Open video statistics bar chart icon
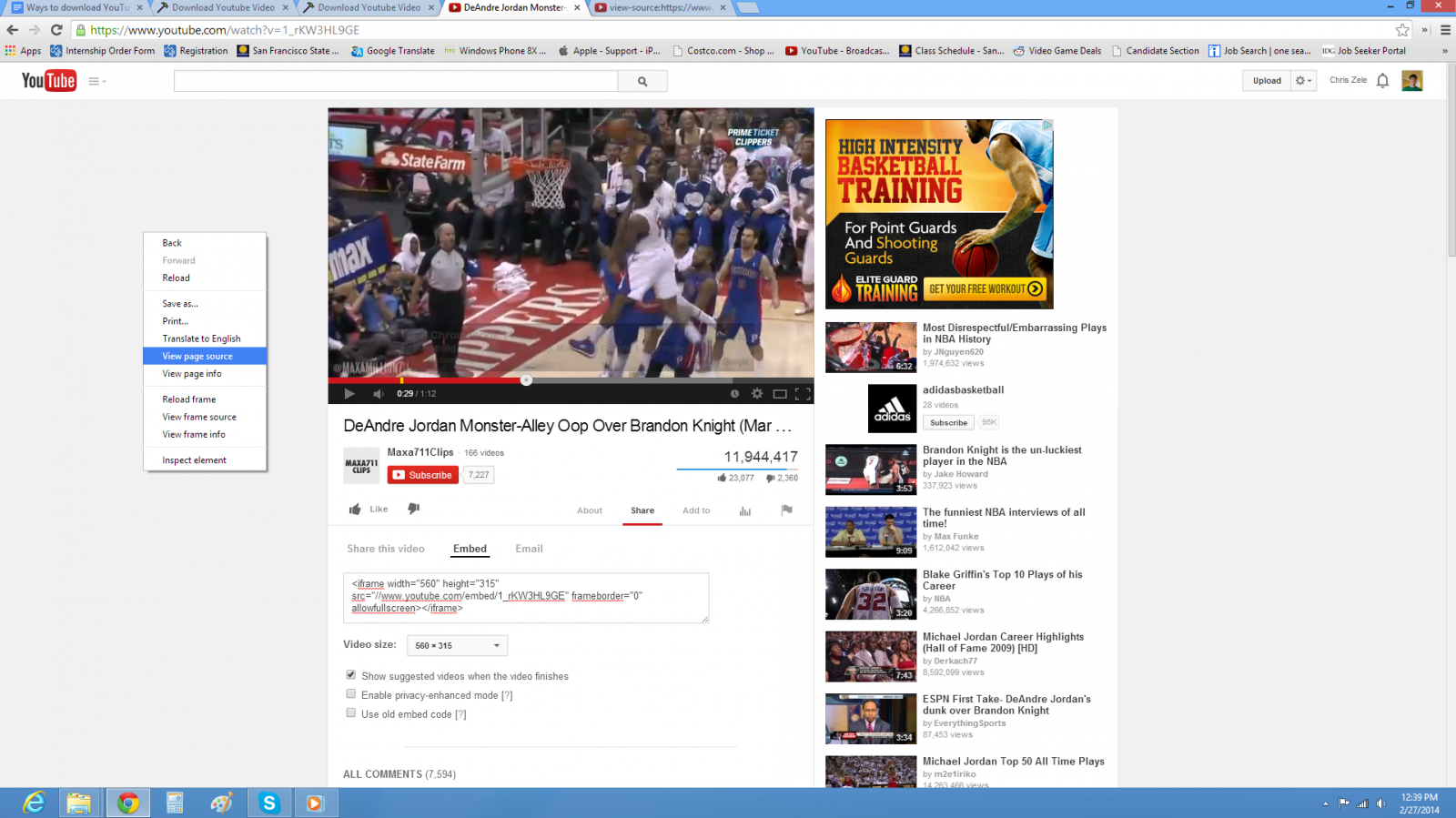The width and height of the screenshot is (1456, 818). click(745, 510)
